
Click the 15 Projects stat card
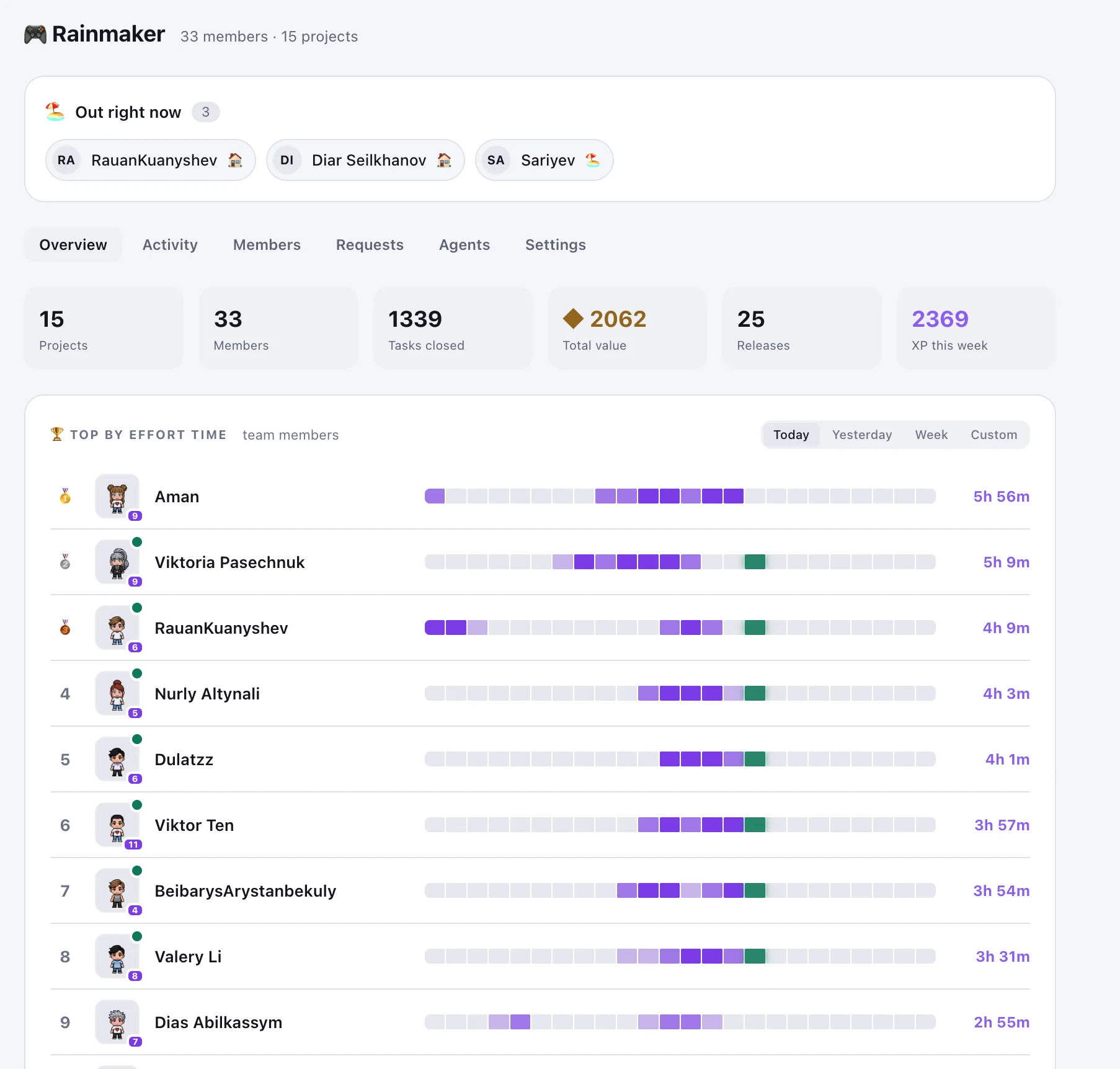(104, 328)
